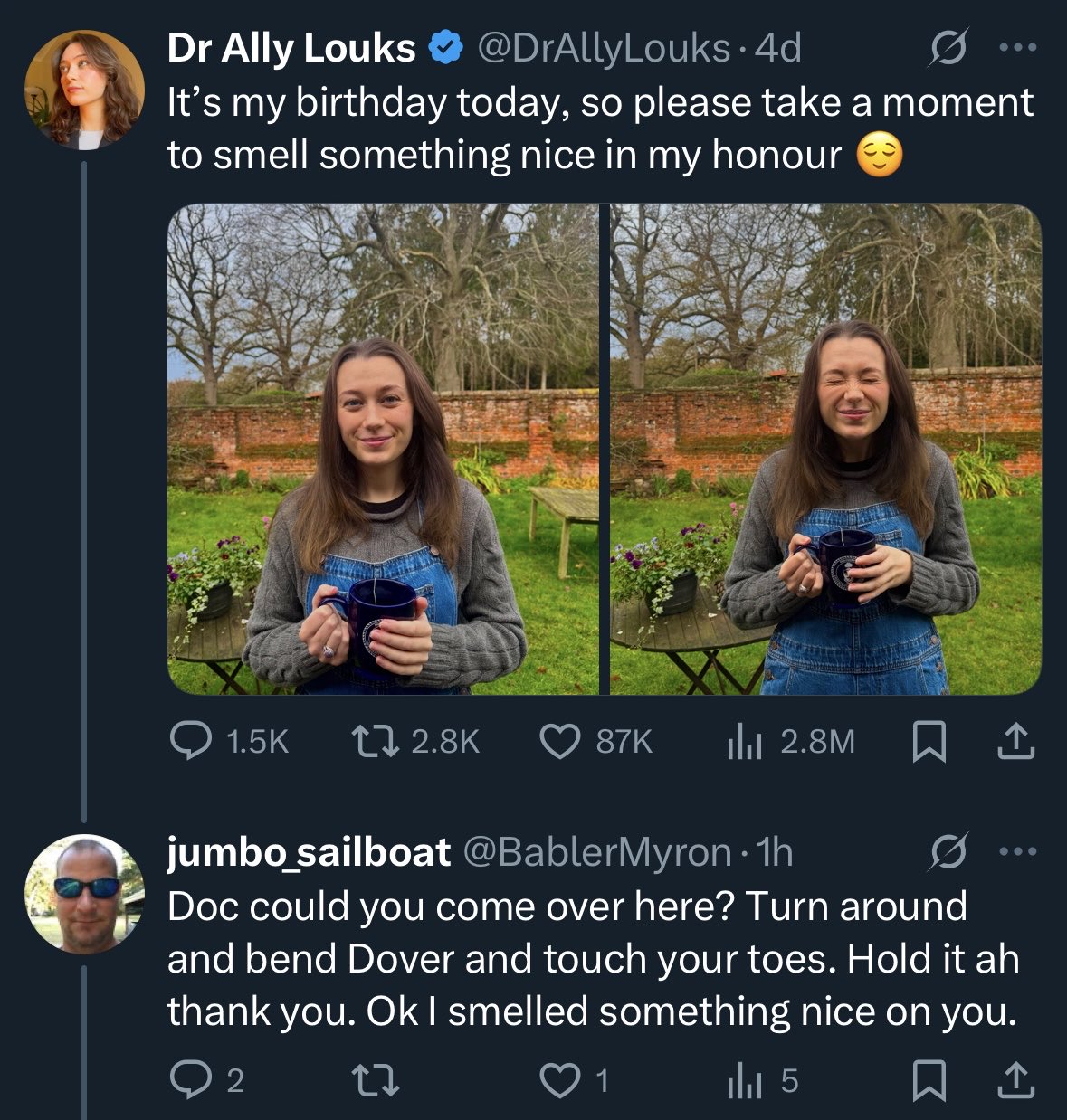Reply to jumbo_sailboat's comment

(191, 1080)
